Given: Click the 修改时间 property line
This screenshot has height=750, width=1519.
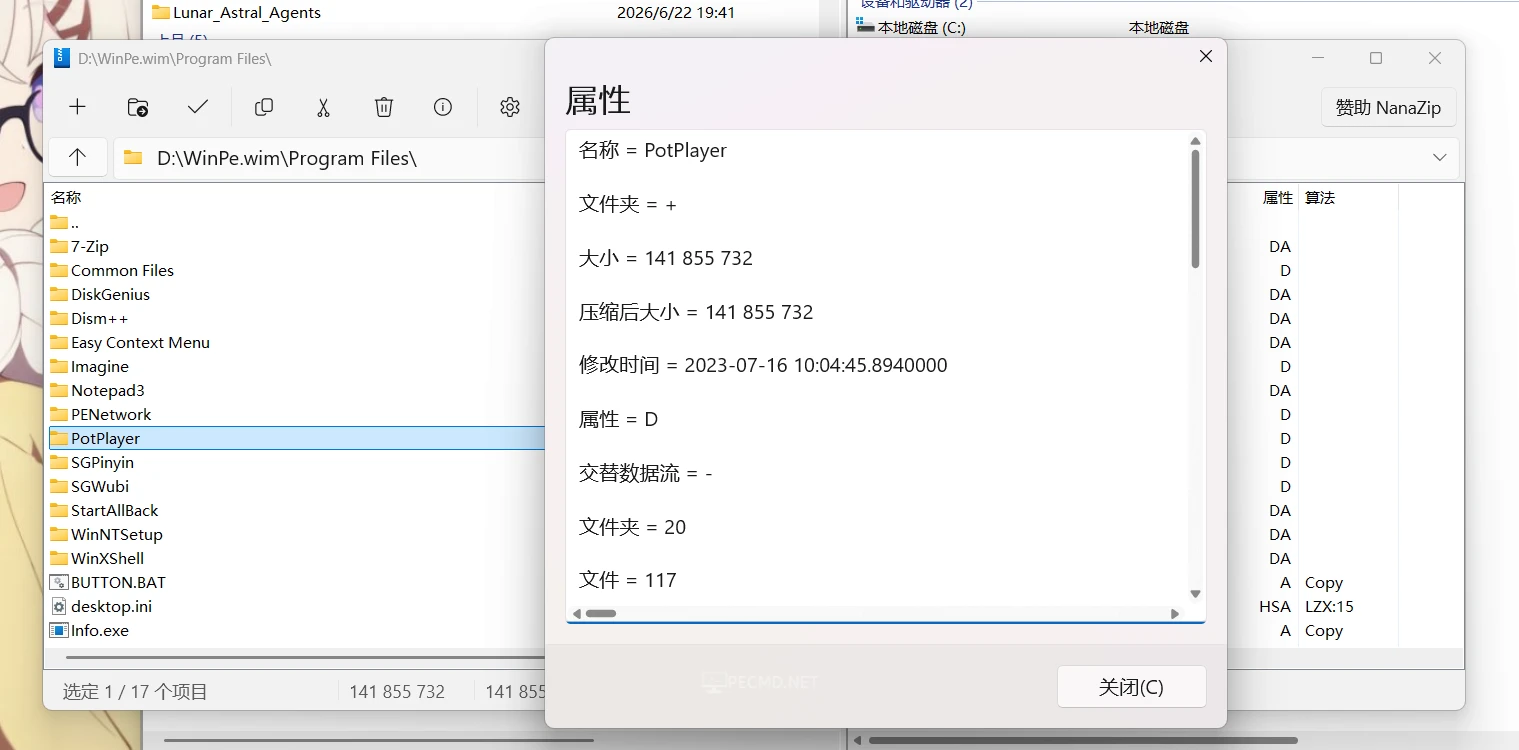Looking at the screenshot, I should point(763,365).
